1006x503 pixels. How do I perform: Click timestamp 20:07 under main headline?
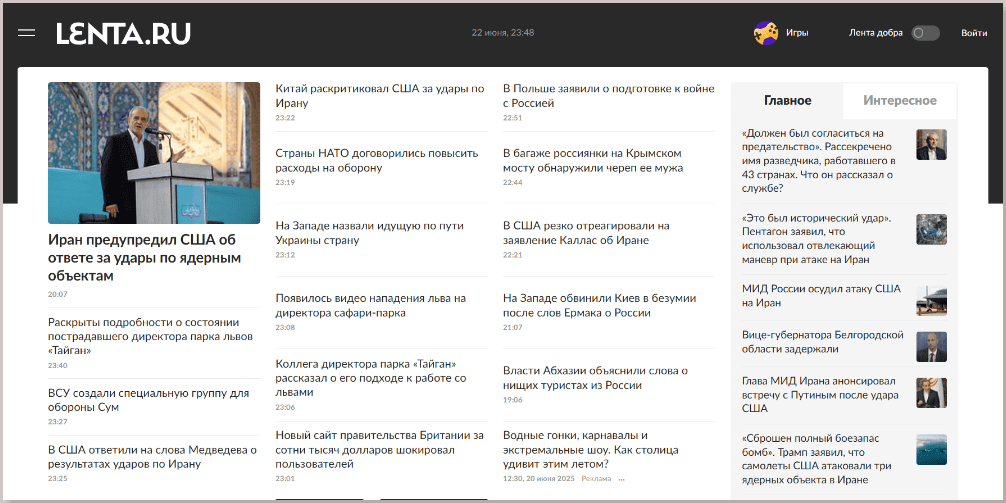[57, 294]
